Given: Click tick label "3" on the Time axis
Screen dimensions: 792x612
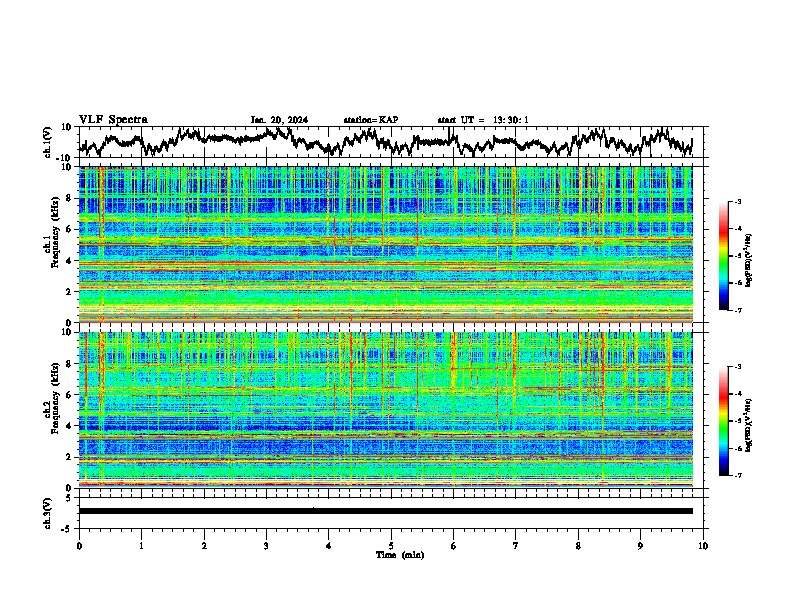Looking at the screenshot, I should click(x=266, y=545).
